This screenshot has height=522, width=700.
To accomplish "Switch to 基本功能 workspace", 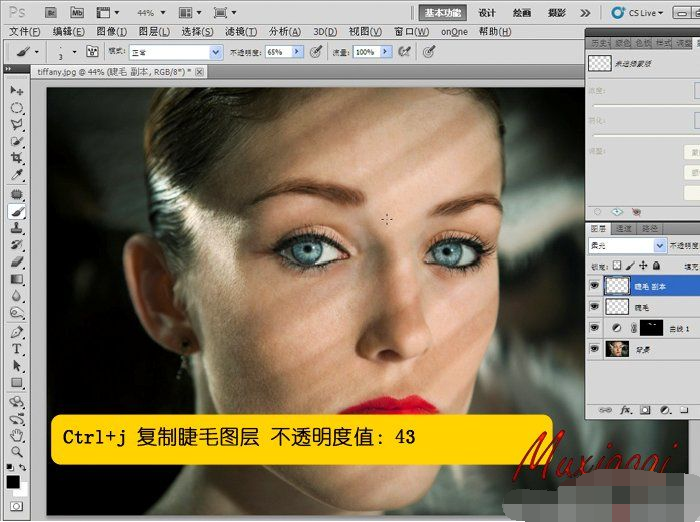I will [x=442, y=13].
